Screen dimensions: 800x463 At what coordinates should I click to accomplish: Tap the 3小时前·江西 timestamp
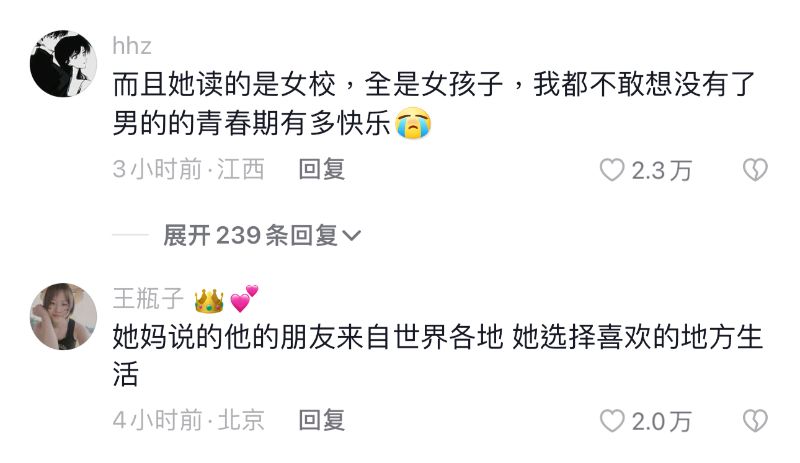pos(188,169)
